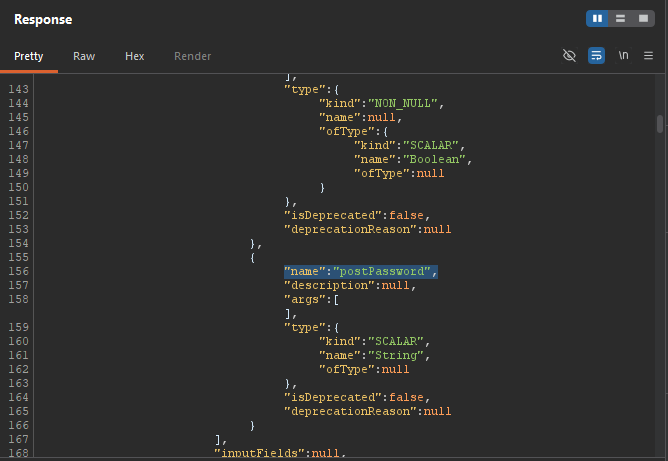Switch to the Raw tab

84,56
